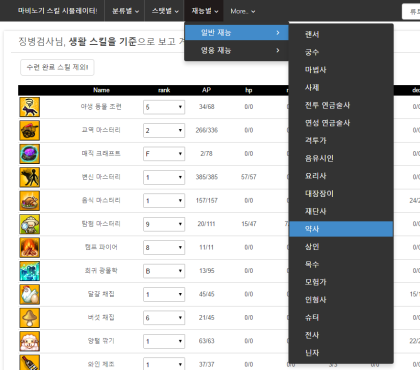The width and height of the screenshot is (420, 370).
Task: Select 목수 from the talent list
Action: click(341, 264)
